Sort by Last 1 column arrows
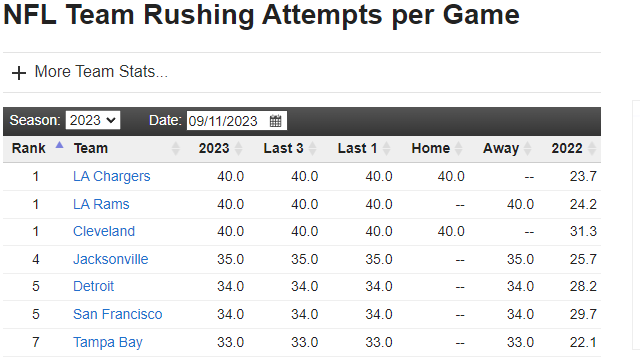The image size is (640, 360). [387, 148]
